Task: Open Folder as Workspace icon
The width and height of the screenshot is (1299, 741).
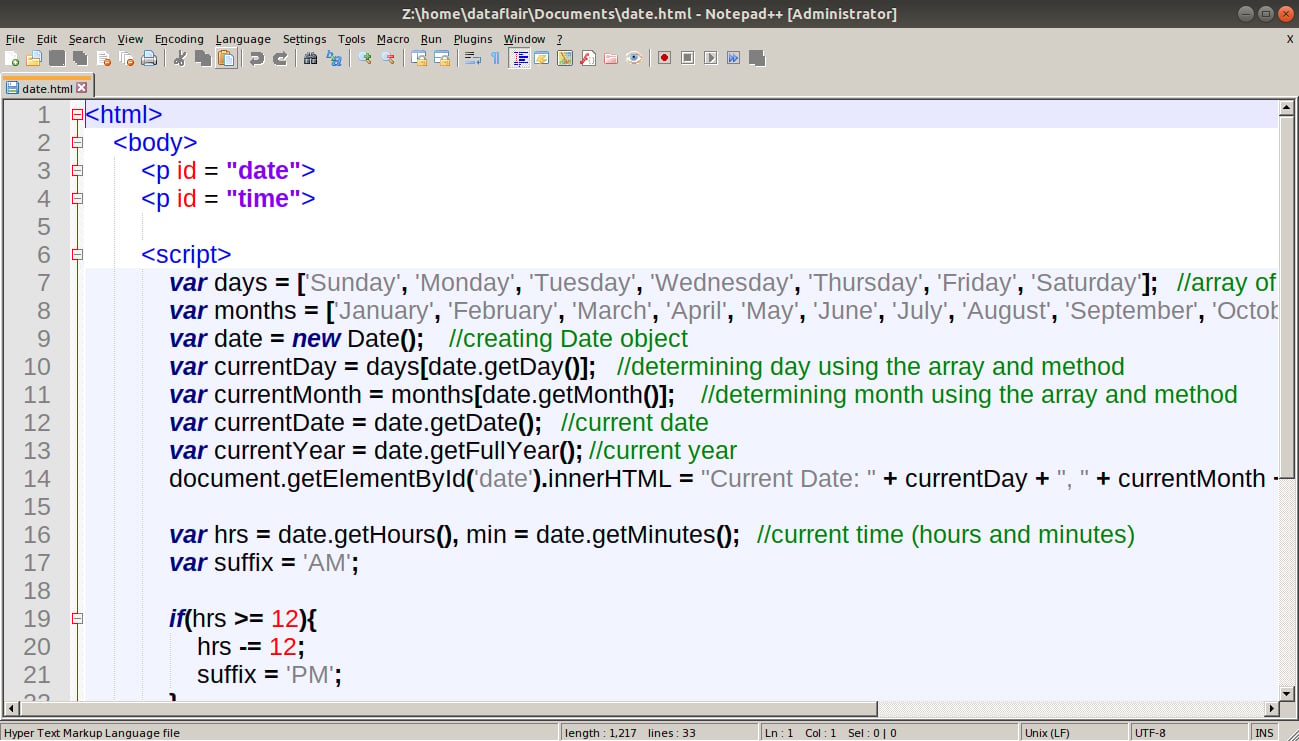Action: 611,58
